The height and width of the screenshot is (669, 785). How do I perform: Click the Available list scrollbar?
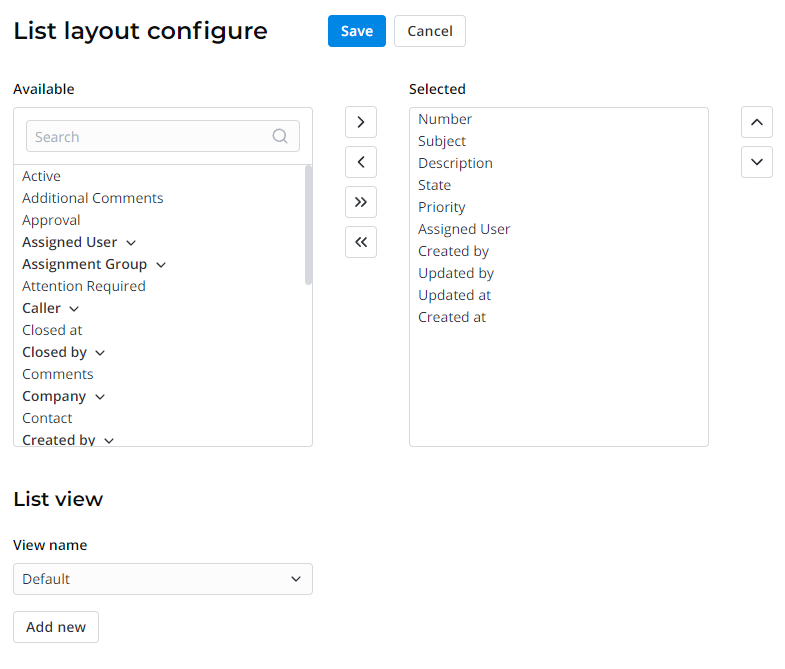click(x=308, y=225)
